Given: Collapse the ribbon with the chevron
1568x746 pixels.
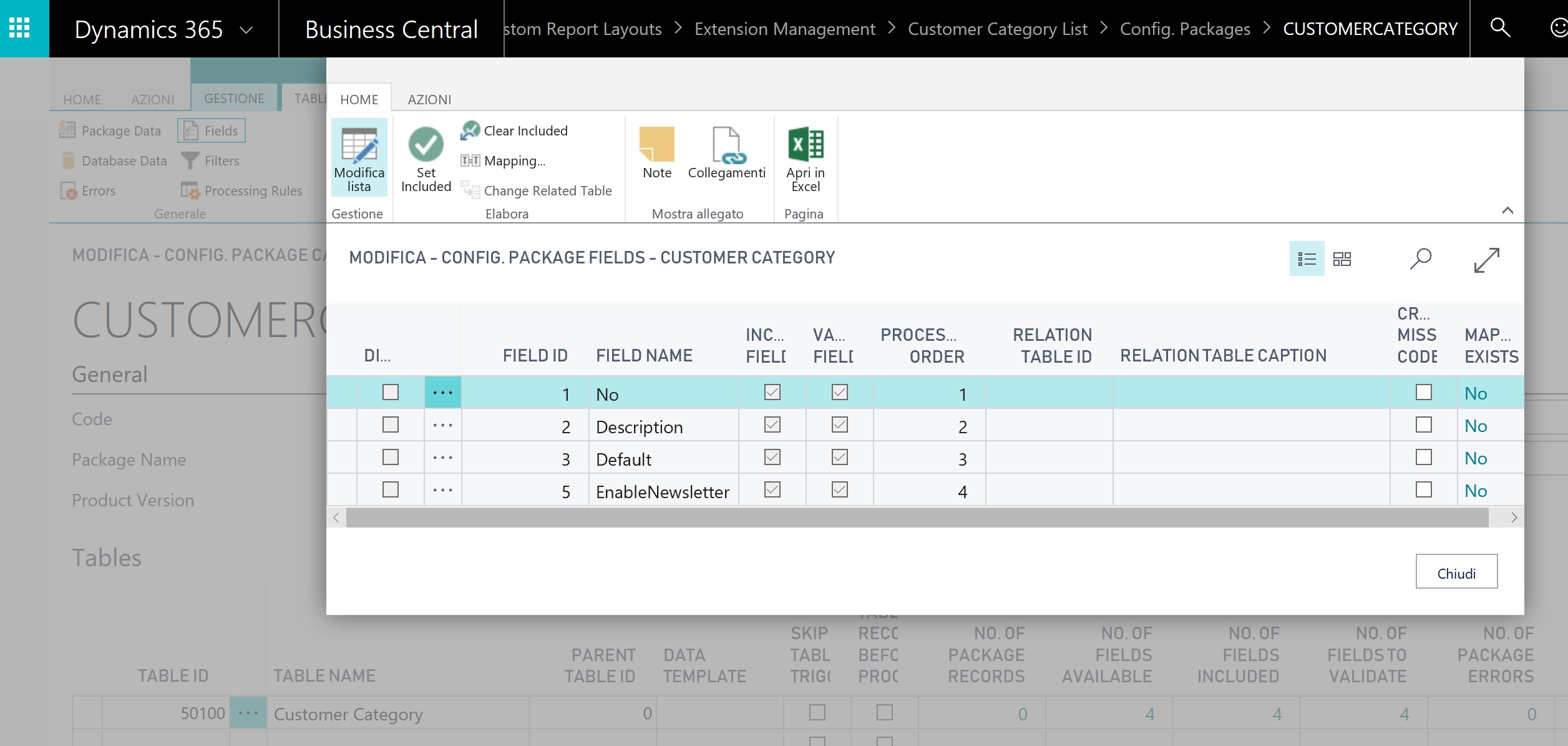Looking at the screenshot, I should coord(1508,210).
